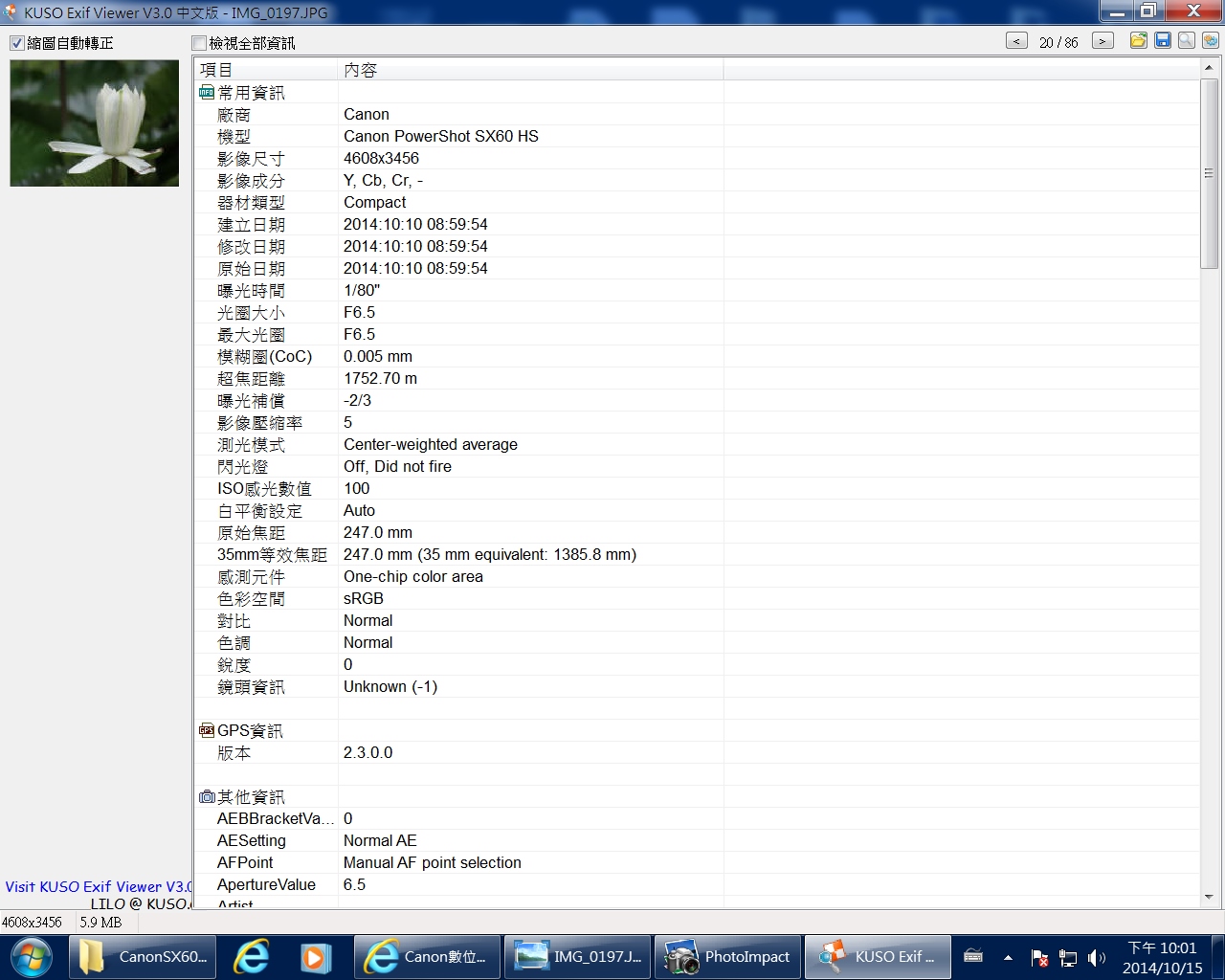The width and height of the screenshot is (1225, 980).
Task: Click the 曝光時間 value 1/80"
Action: click(362, 291)
